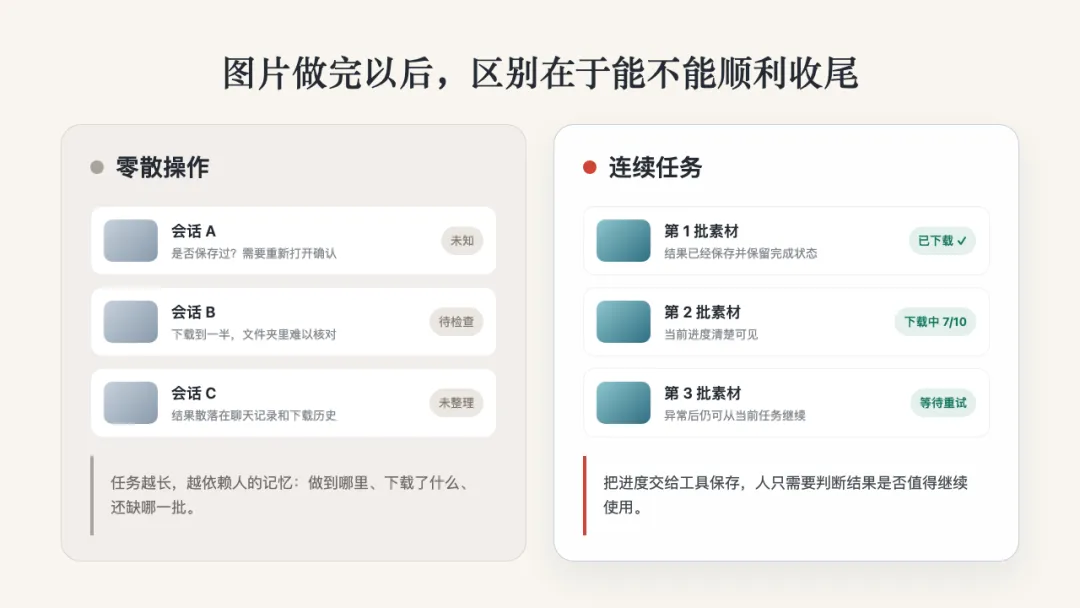This screenshot has height=608, width=1080.
Task: Click the 已下载 checkmark badge
Action: coord(942,240)
